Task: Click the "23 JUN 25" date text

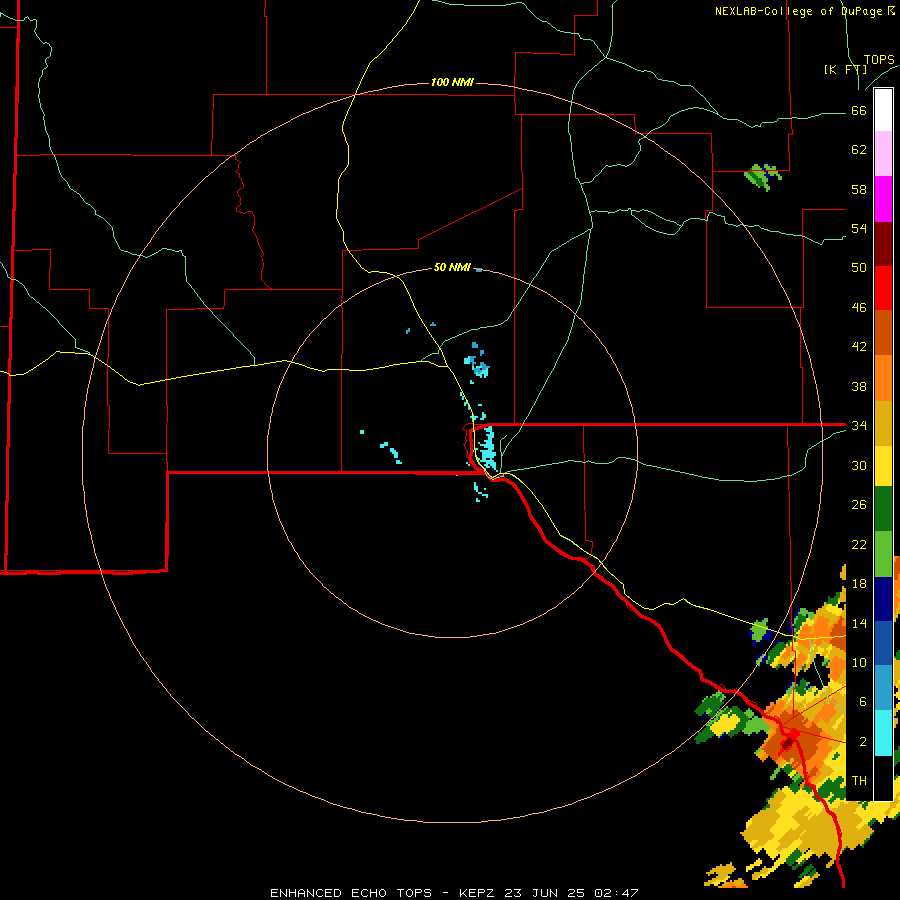Action: 544,893
